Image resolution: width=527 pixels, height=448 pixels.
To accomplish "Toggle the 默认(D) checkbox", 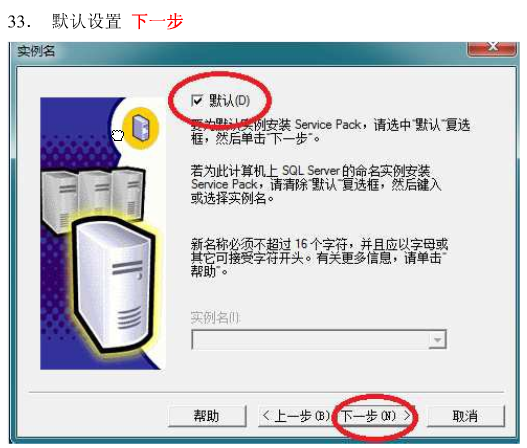I will point(197,100).
